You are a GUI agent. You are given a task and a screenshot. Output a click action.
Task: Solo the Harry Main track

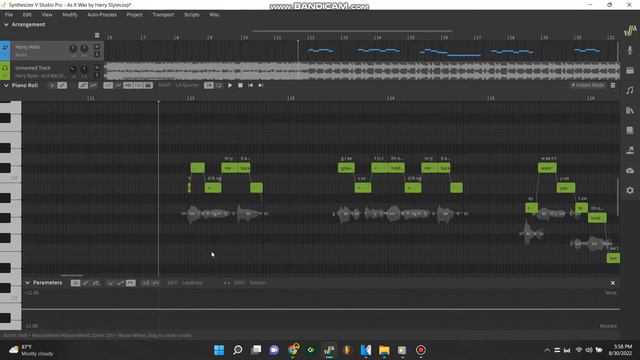[97, 54]
